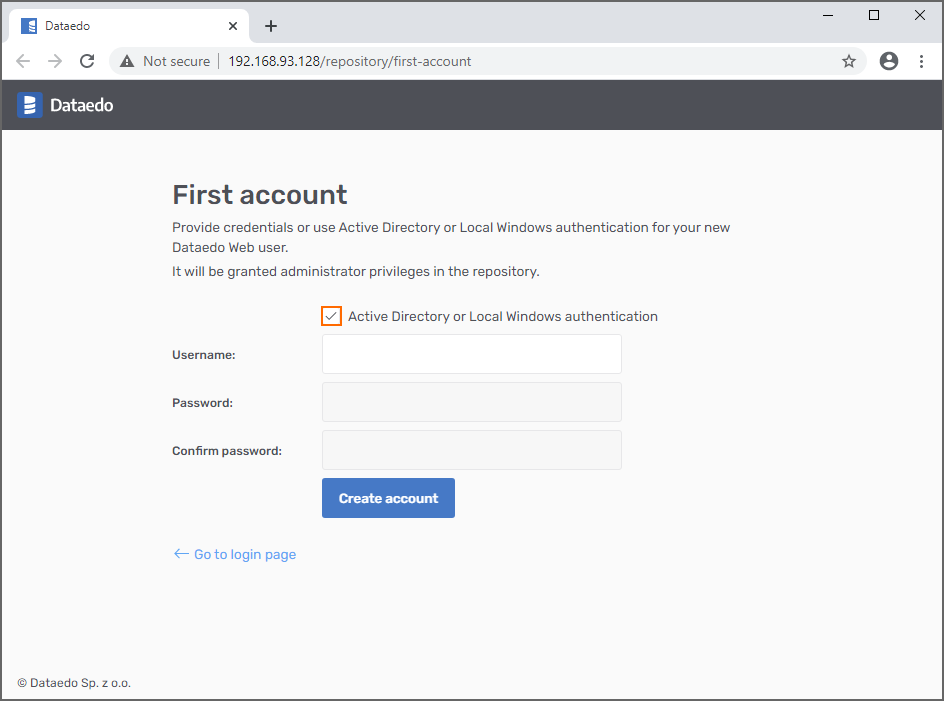Select the Dataedo browser tab
This screenshot has width=944, height=701.
[x=120, y=26]
